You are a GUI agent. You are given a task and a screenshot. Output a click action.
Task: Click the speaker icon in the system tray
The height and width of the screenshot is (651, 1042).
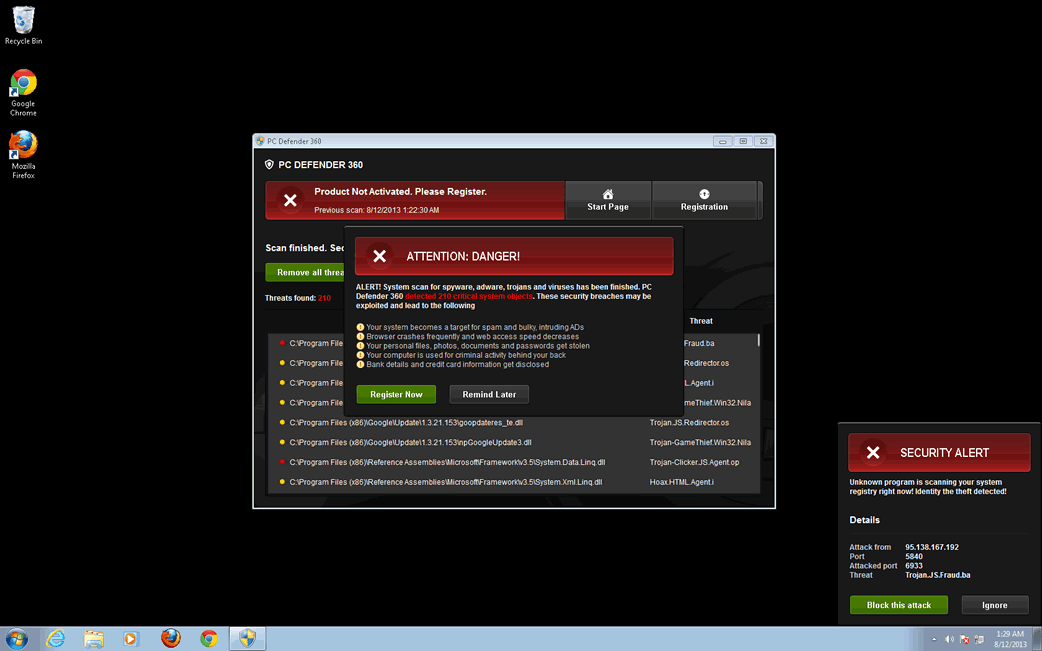click(948, 638)
